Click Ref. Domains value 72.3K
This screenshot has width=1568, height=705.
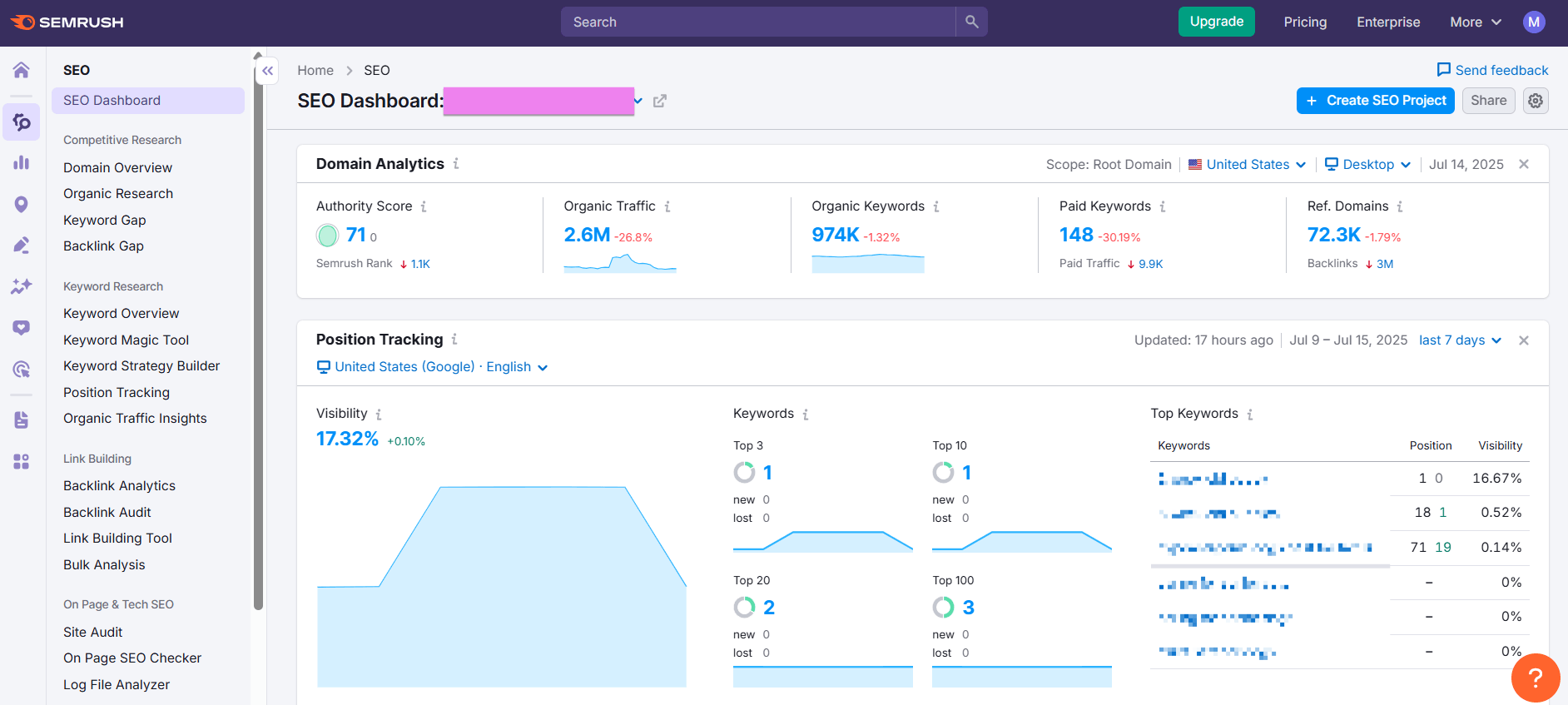coord(1333,235)
